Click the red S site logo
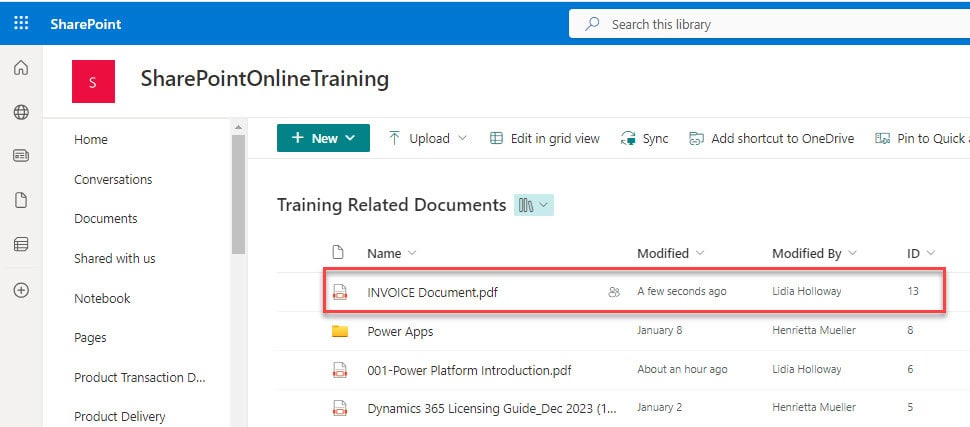This screenshot has height=427, width=970. tap(93, 81)
